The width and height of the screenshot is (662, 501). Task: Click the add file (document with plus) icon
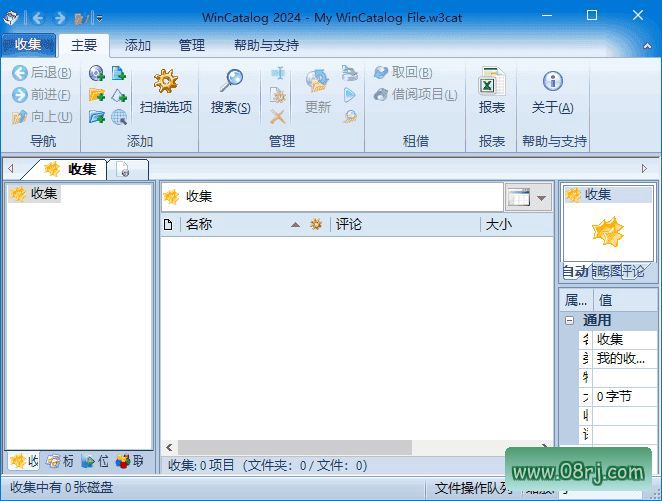coord(119,73)
